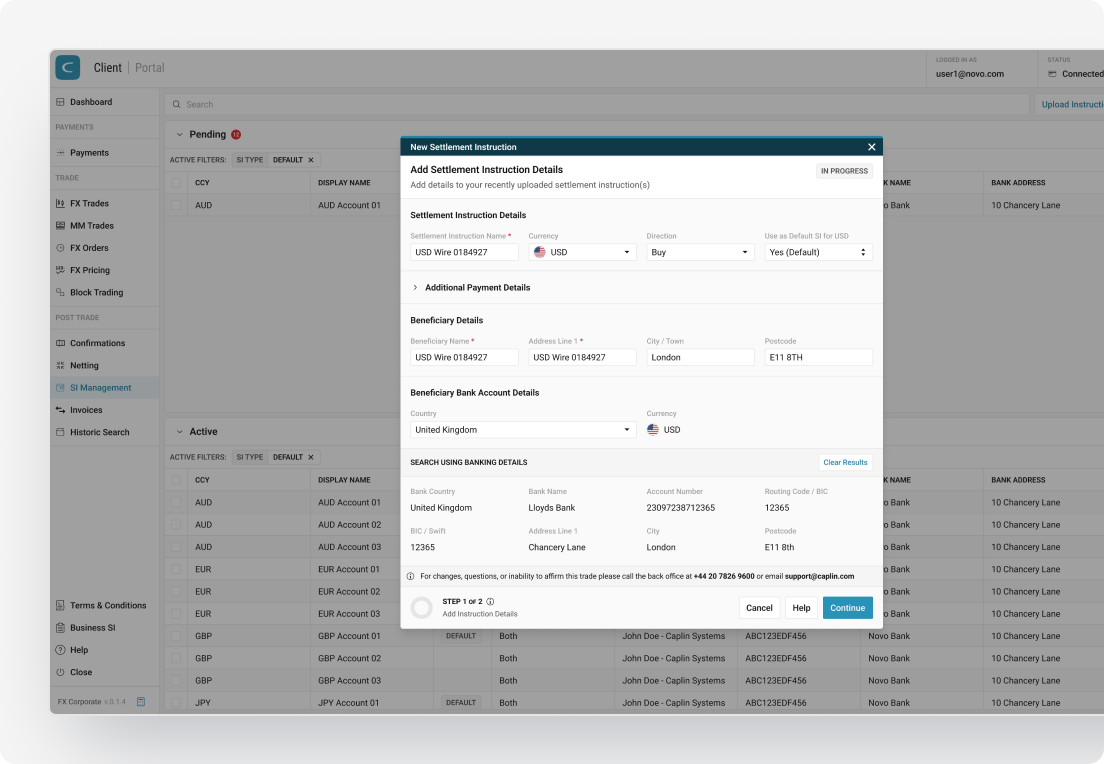Check the JPY Account 01 row
Viewport: 1104px width, 764px height.
click(x=176, y=703)
